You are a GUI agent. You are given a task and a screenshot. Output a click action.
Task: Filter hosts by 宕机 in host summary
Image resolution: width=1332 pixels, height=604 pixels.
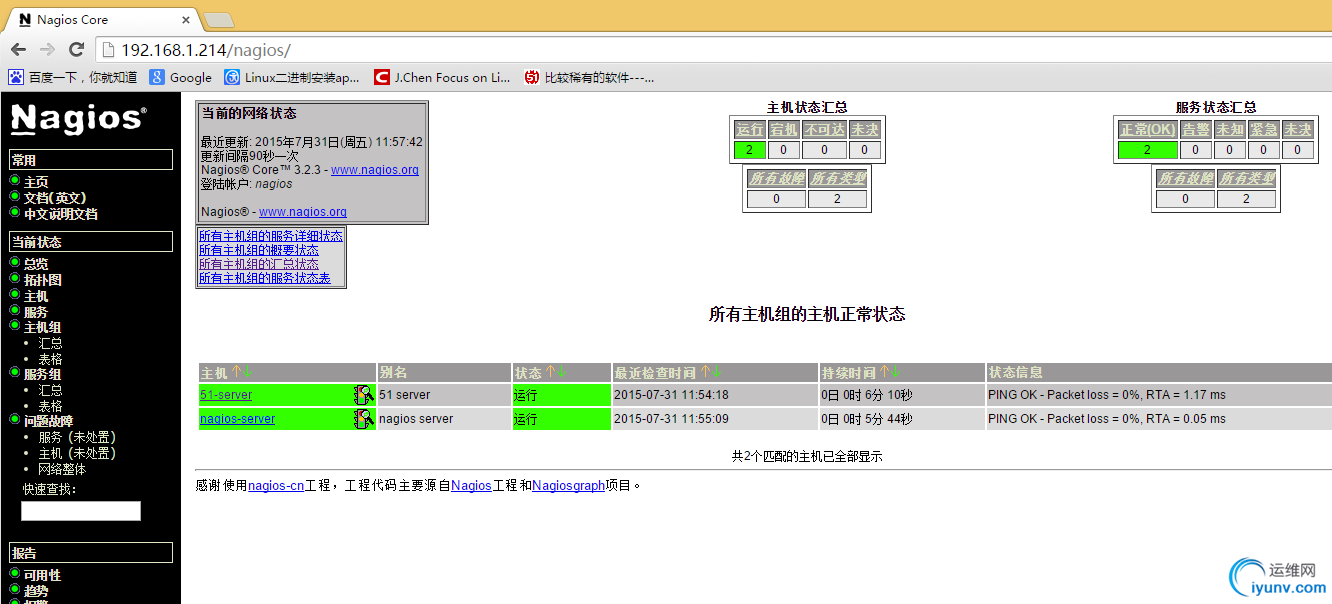click(x=783, y=129)
